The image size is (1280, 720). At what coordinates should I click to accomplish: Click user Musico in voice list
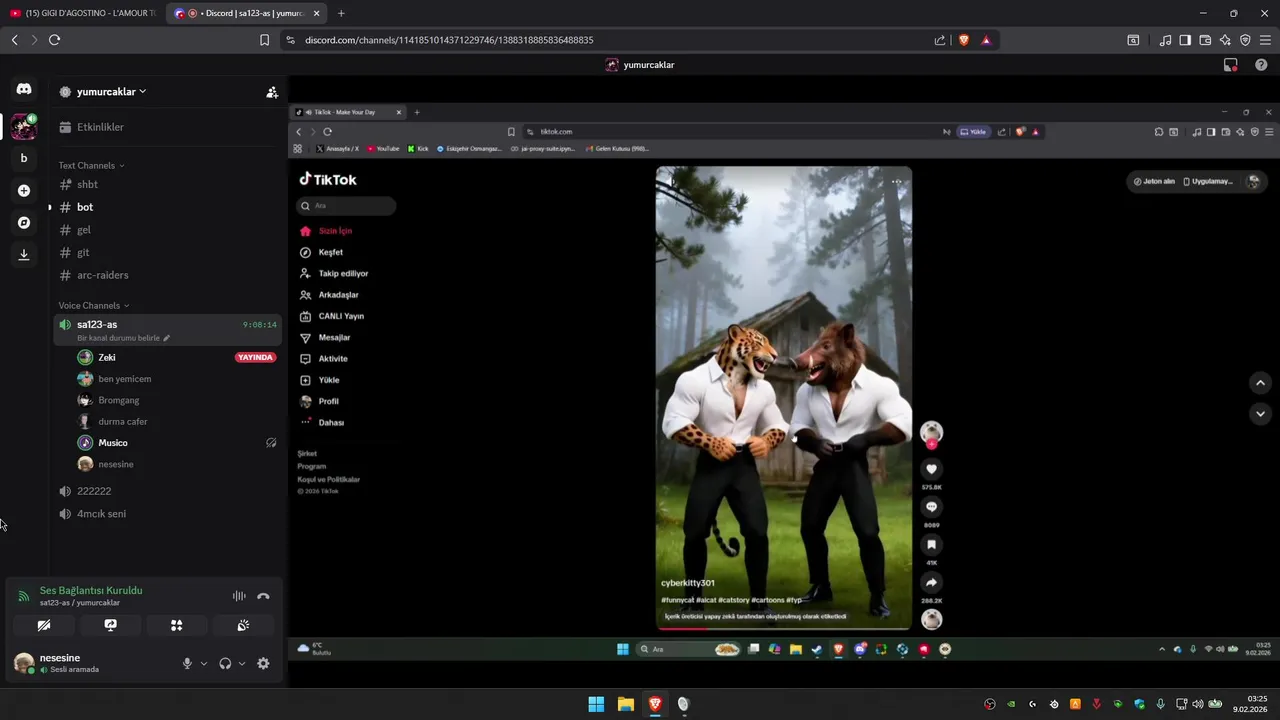(x=113, y=443)
